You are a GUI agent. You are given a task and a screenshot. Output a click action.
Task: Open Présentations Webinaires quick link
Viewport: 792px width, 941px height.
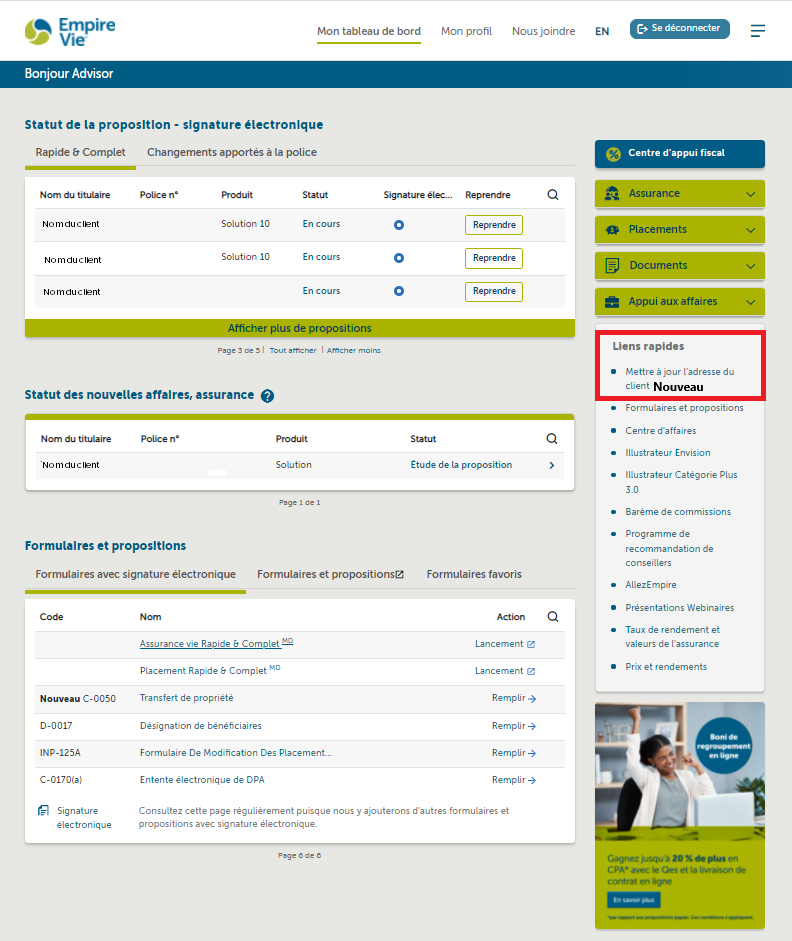tap(679, 608)
